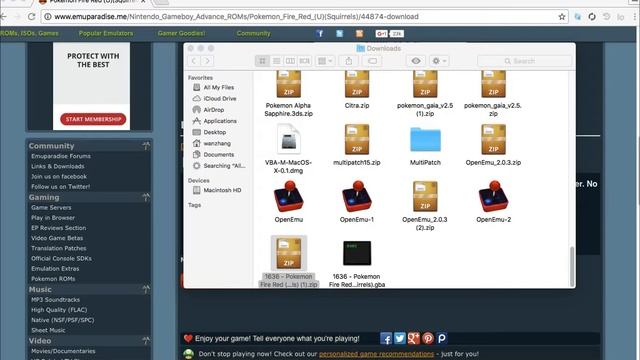Switch Finder to icon view
This screenshot has height=360, width=640.
pos(262,61)
